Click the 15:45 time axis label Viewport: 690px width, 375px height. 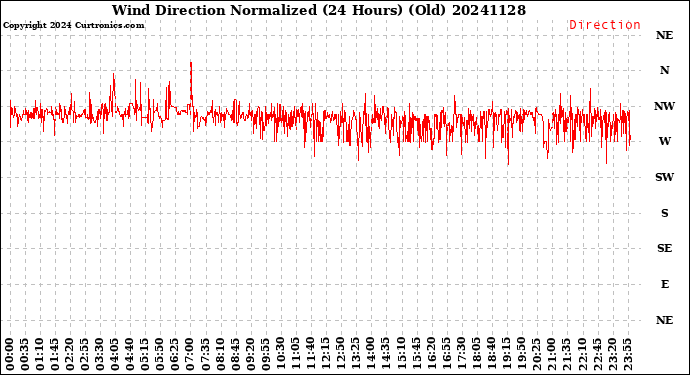click(x=416, y=355)
